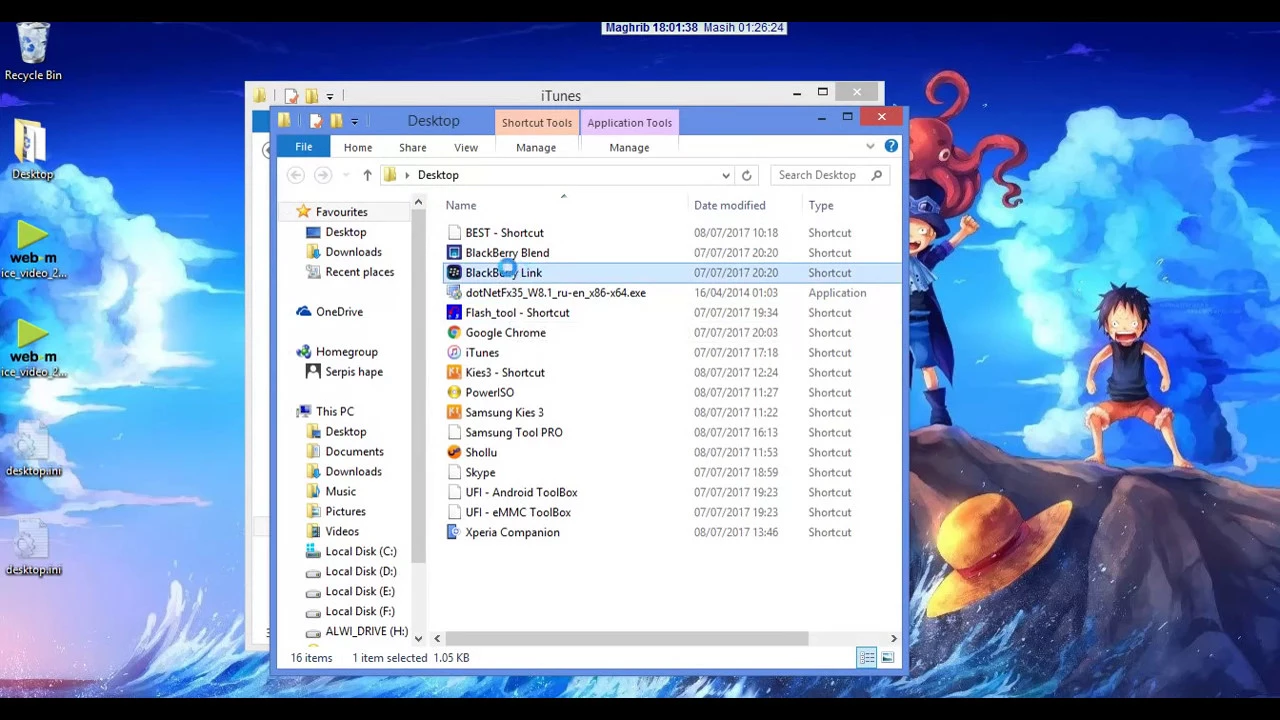The width and height of the screenshot is (1280, 720).
Task: Click the Help question mark icon
Action: pos(891,147)
